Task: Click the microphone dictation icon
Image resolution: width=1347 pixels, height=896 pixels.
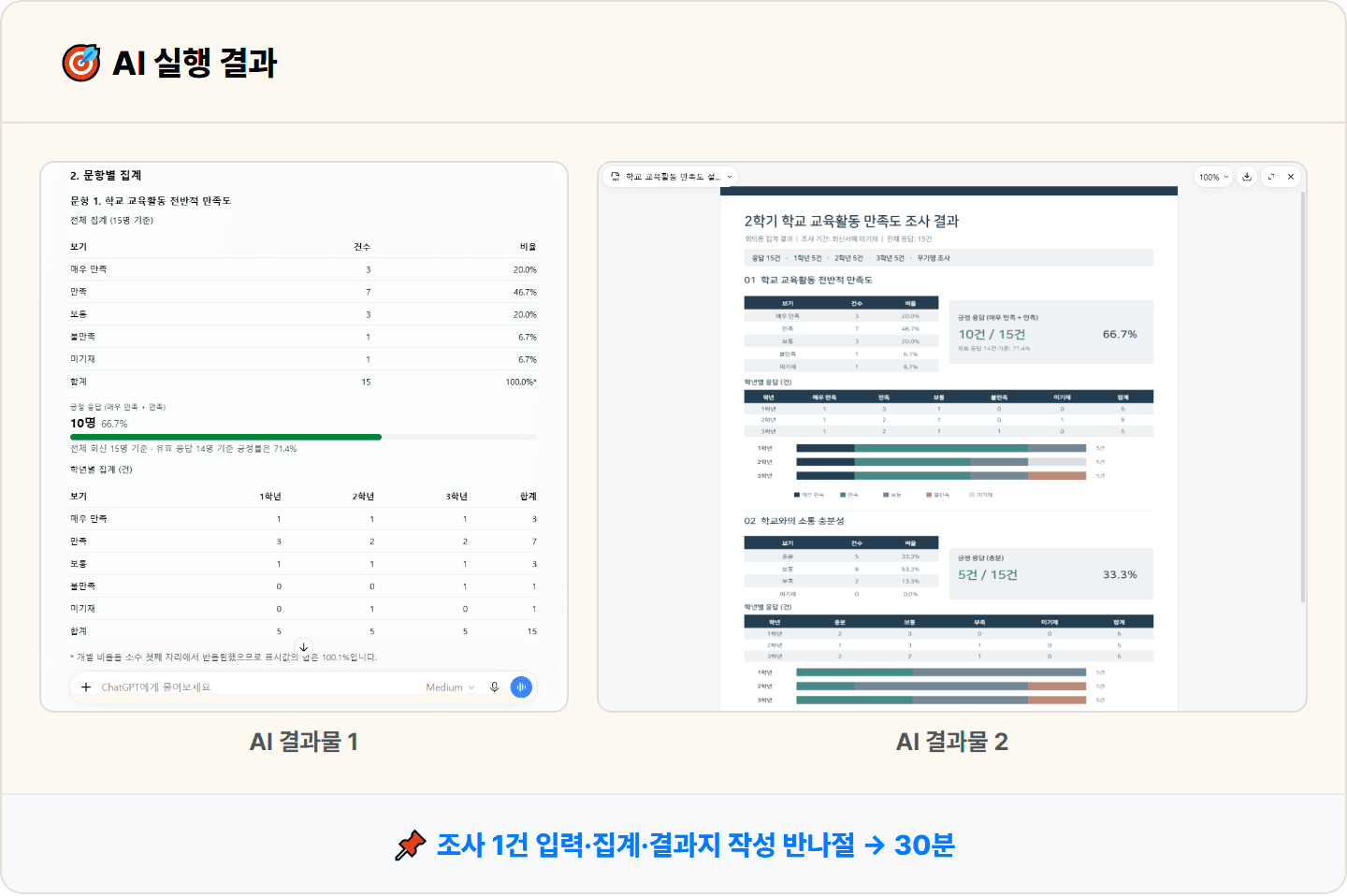Action: pos(494,687)
